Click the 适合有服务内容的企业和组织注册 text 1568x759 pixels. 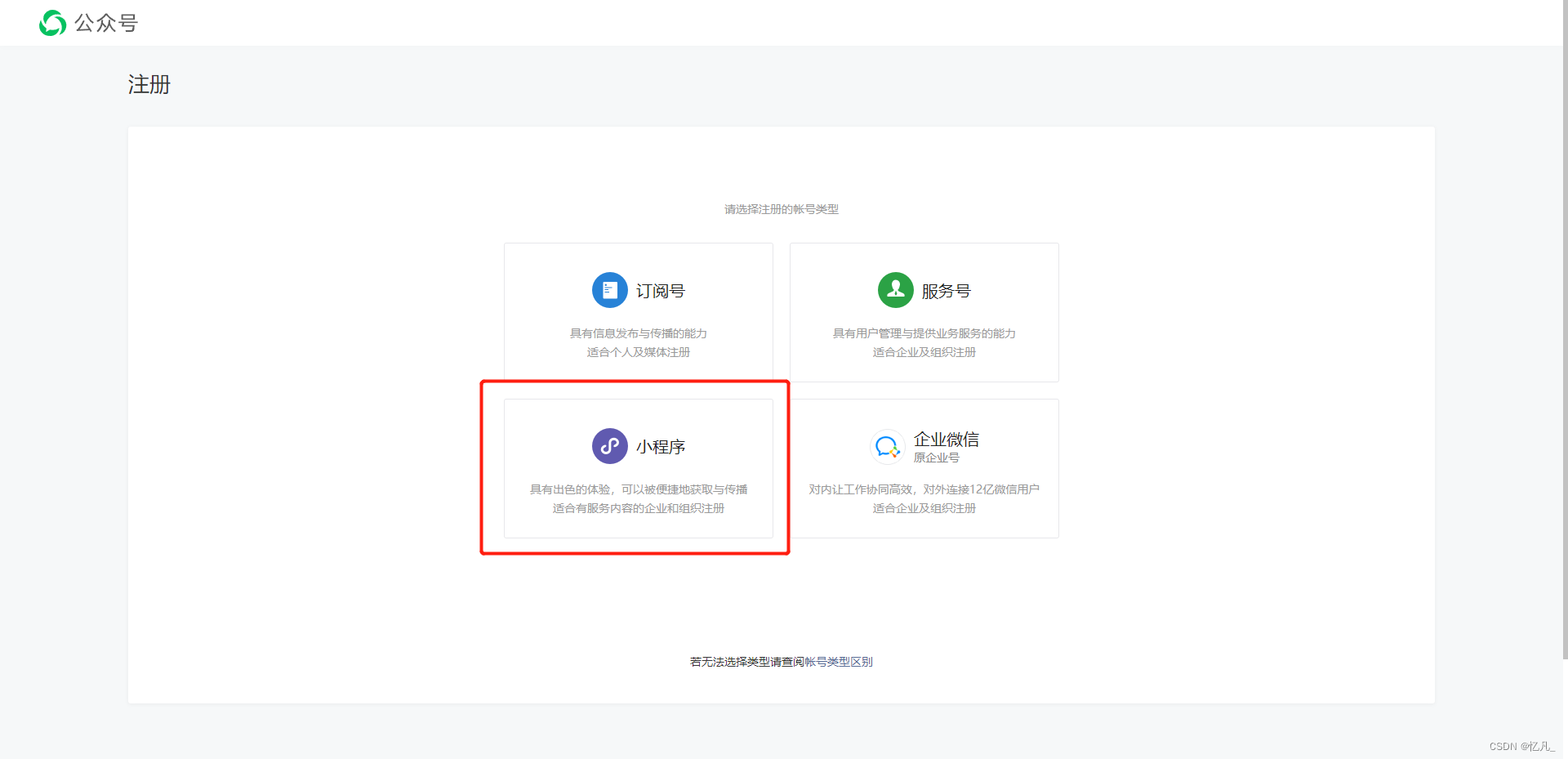click(639, 508)
